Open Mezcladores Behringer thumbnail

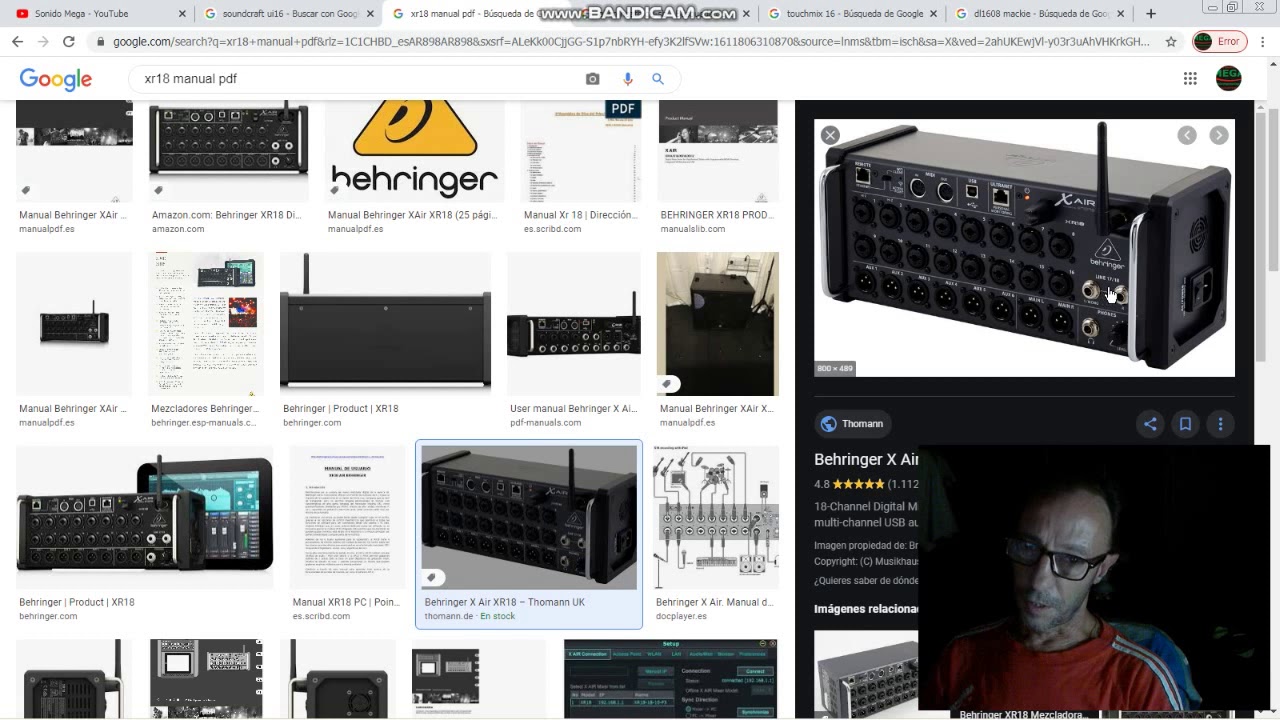point(206,324)
